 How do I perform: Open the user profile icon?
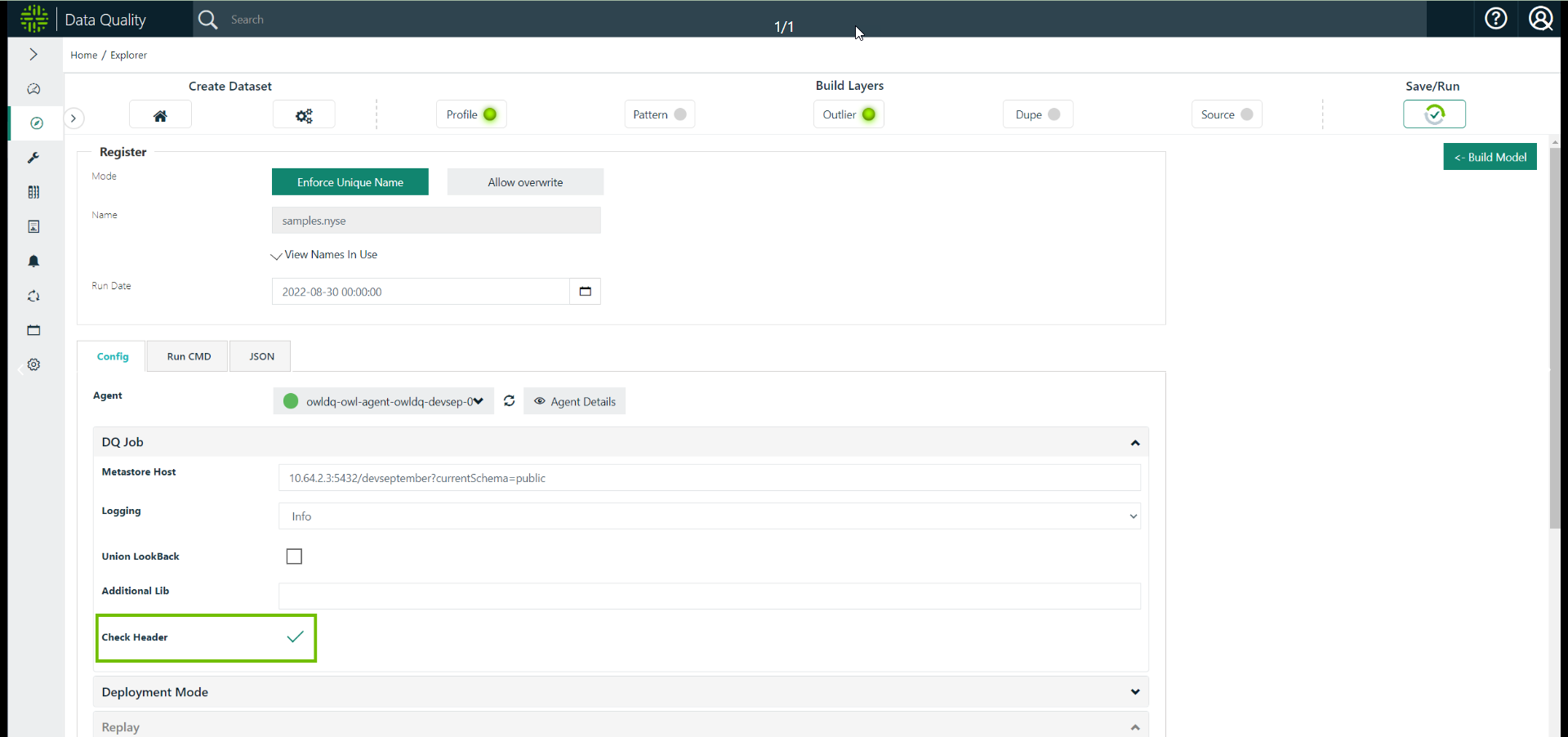click(x=1540, y=19)
